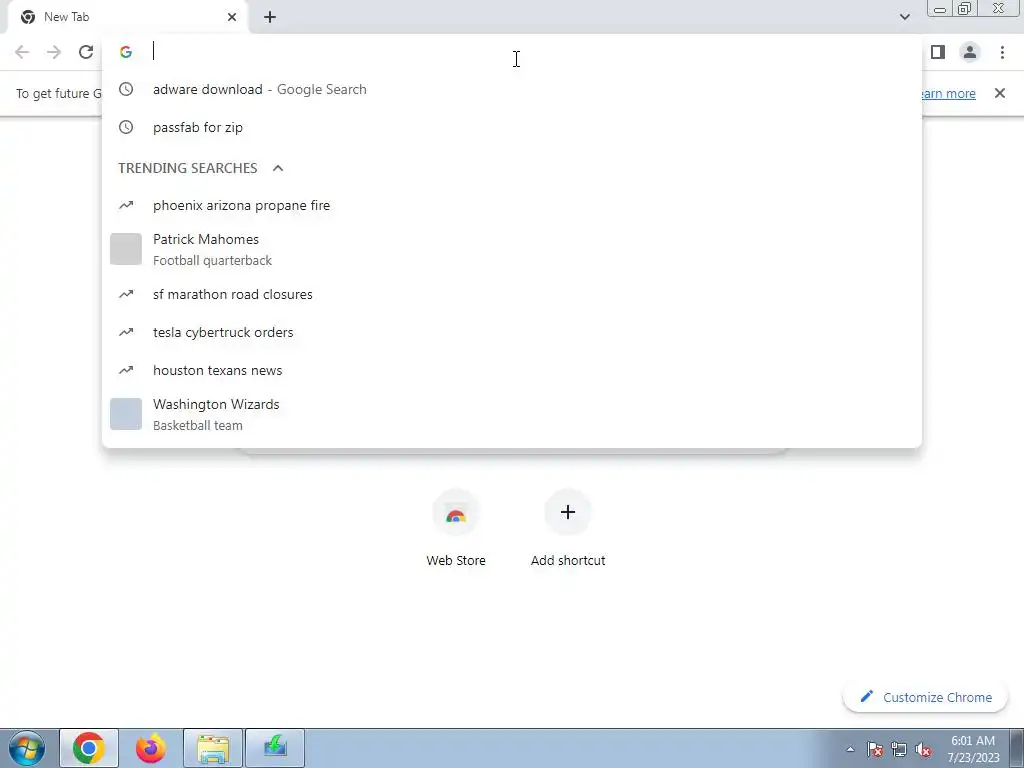Select 'tesla cybertruck orders' trend
Screen dimensions: 1024x768
pyautogui.click(x=511, y=332)
